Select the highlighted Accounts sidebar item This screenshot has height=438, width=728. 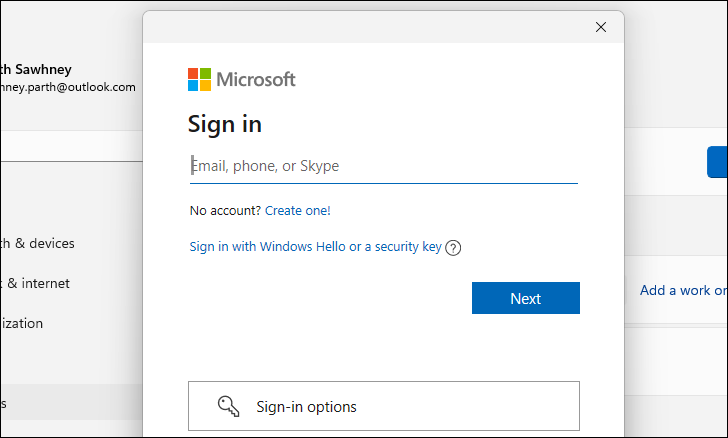tap(71, 402)
